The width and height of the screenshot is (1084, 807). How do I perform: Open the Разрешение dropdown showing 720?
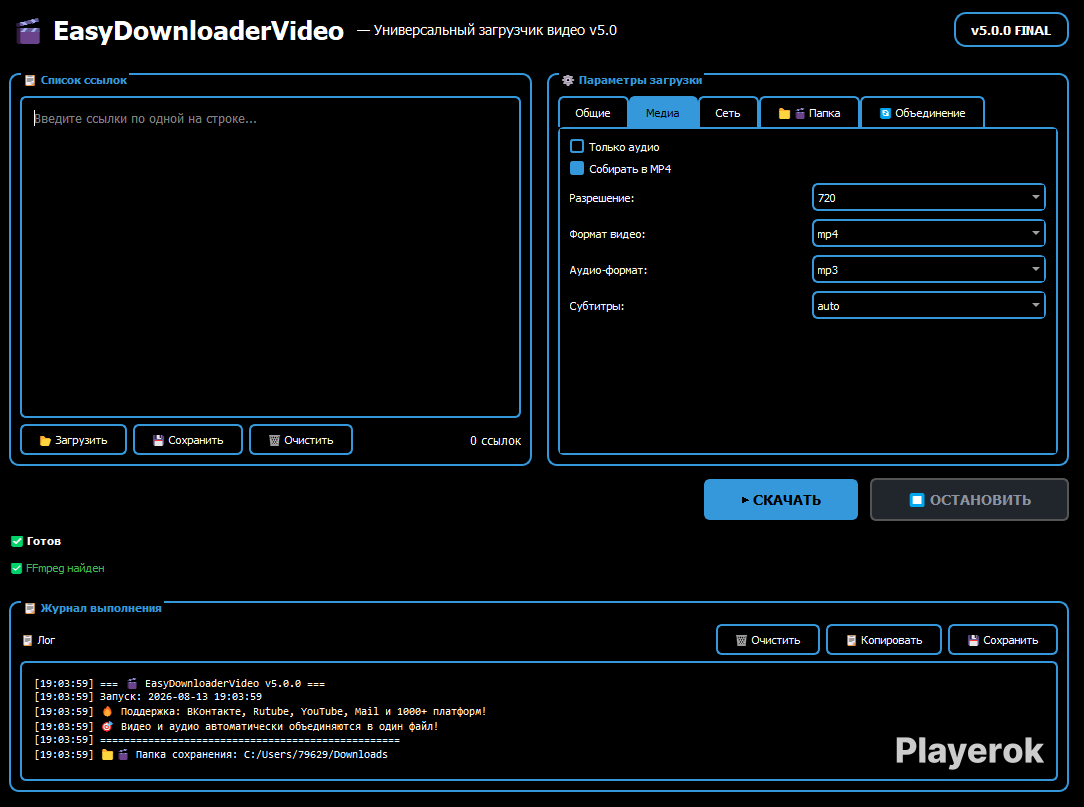[928, 198]
